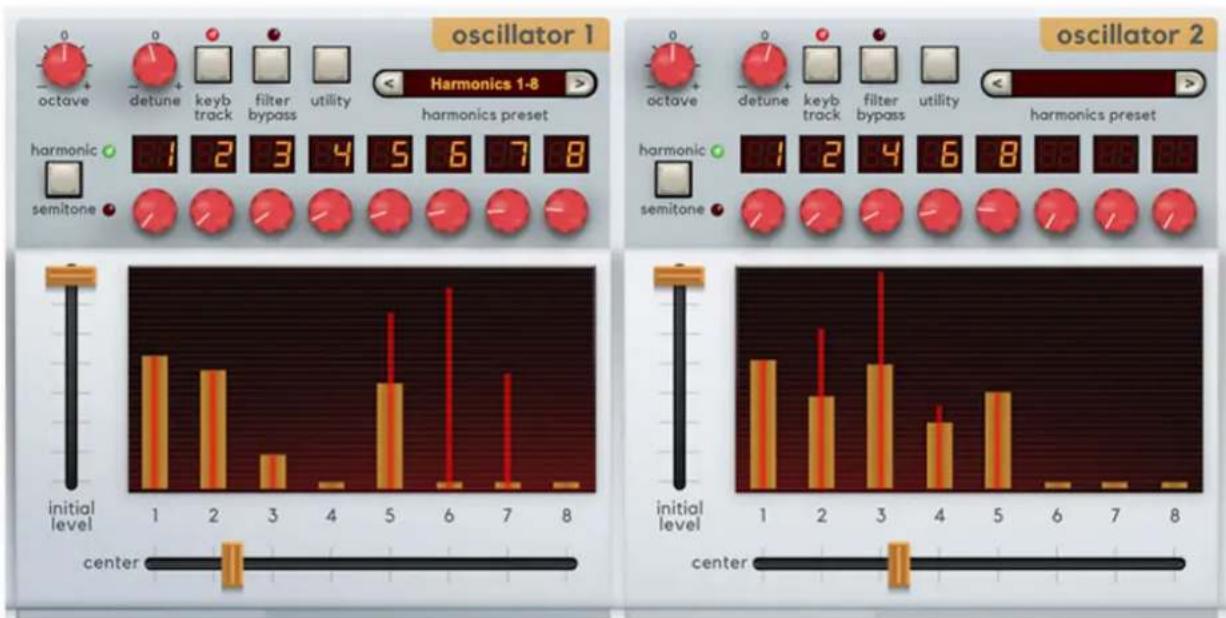Click oscillator 2 level bar for partial 3
This screenshot has width=1226, height=618.
[x=880, y=426]
